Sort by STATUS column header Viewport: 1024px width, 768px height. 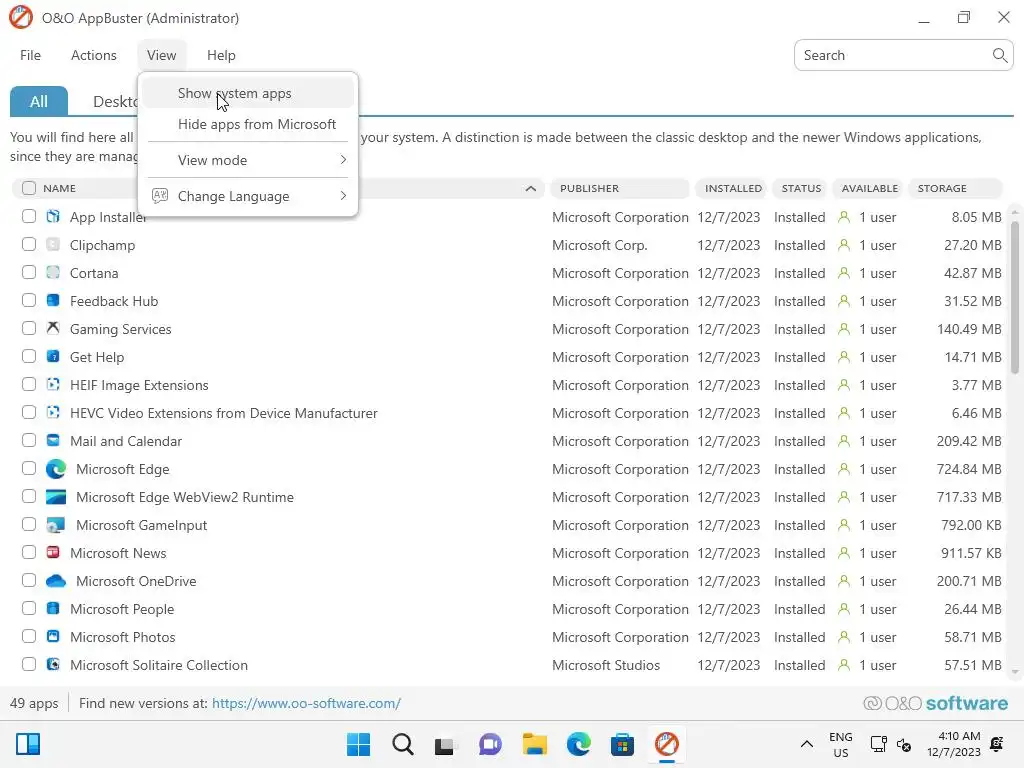(x=801, y=188)
